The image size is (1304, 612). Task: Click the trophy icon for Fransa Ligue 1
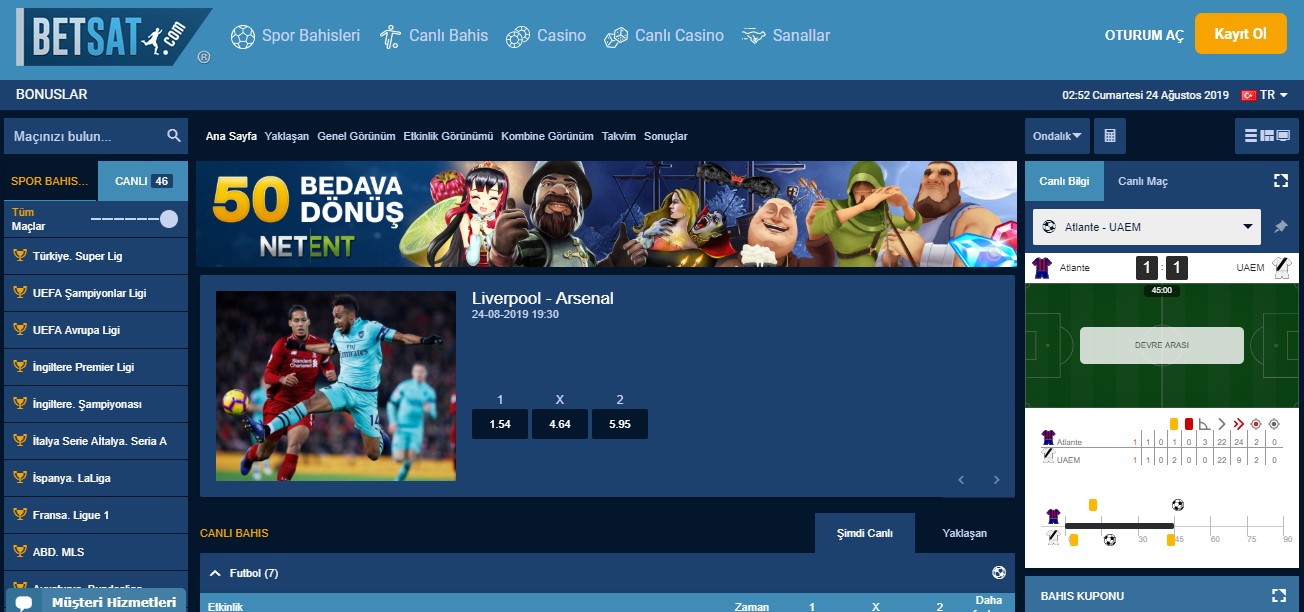(19, 515)
